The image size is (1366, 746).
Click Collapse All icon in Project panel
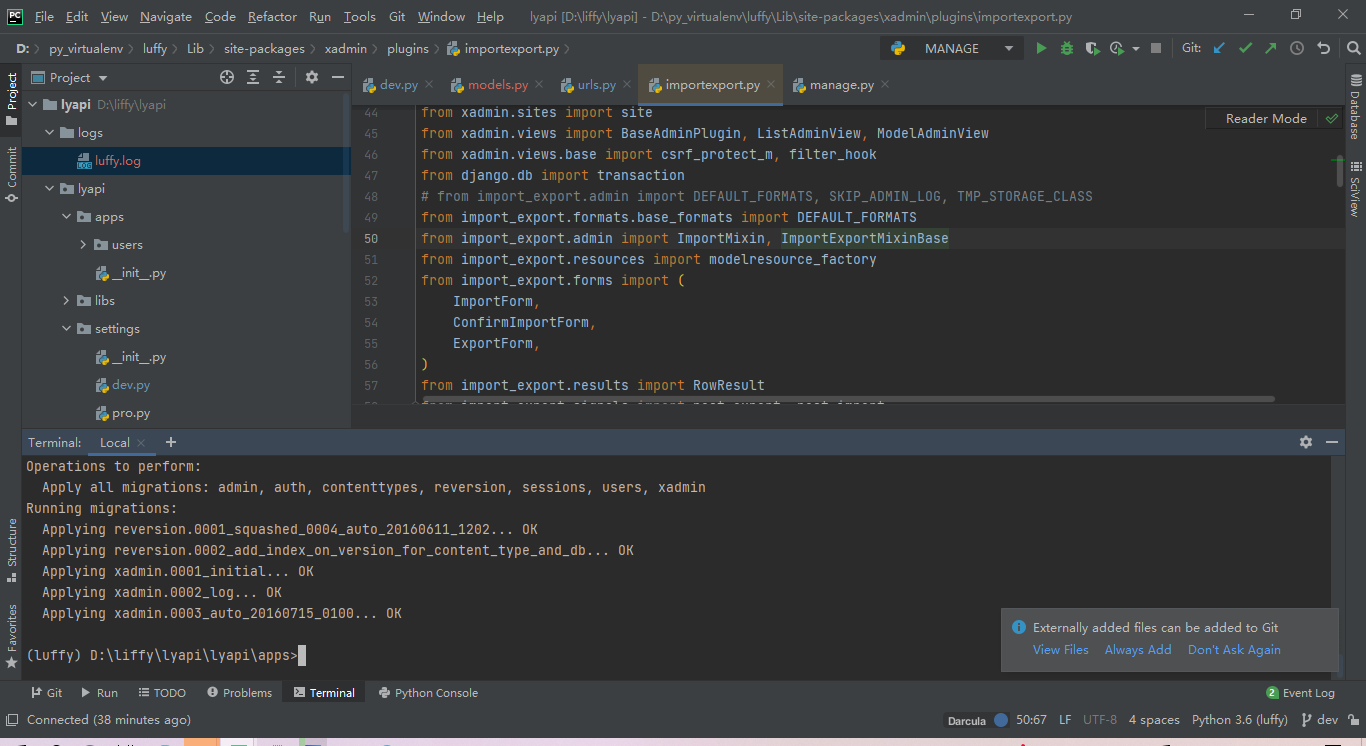click(279, 77)
